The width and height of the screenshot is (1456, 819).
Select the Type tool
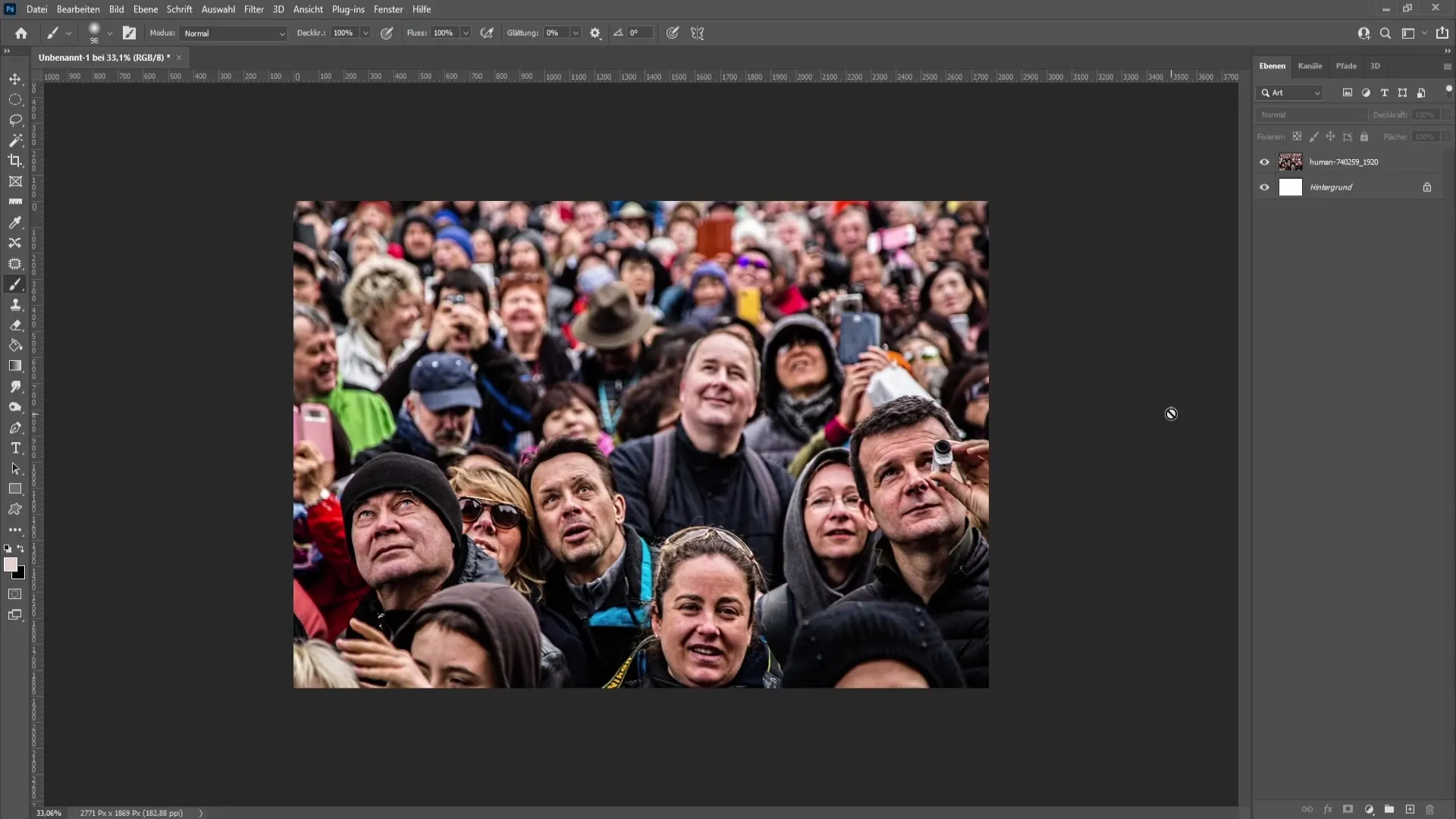(15, 448)
